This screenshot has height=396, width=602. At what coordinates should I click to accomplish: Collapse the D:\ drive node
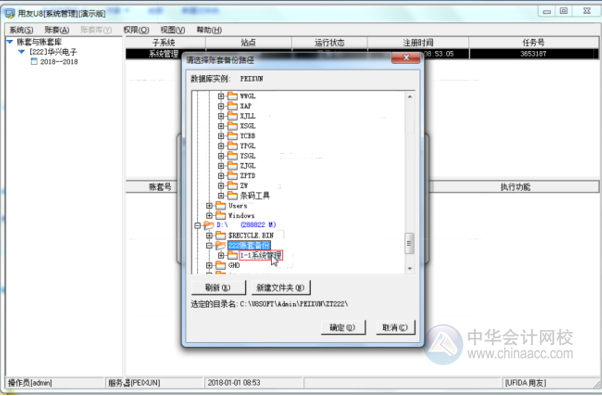click(197, 225)
